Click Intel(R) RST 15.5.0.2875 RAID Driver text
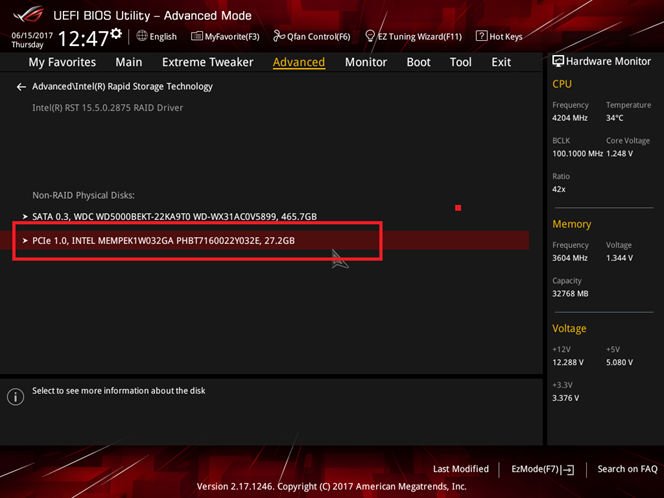 (x=108, y=108)
